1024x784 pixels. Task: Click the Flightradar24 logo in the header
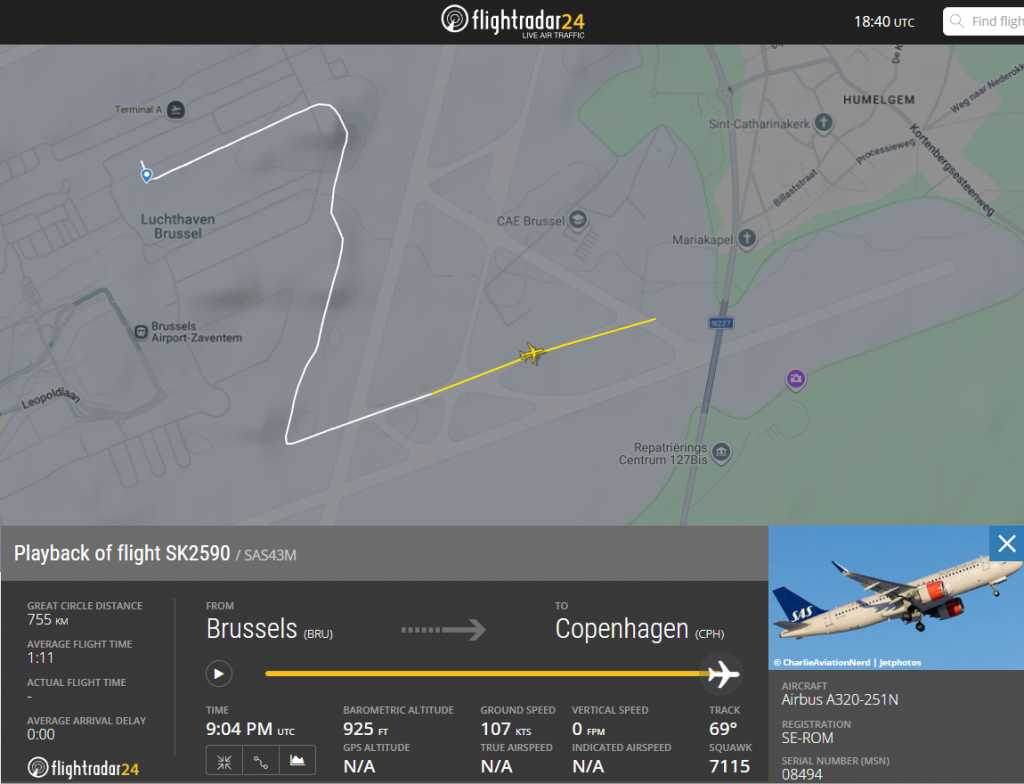[x=512, y=19]
